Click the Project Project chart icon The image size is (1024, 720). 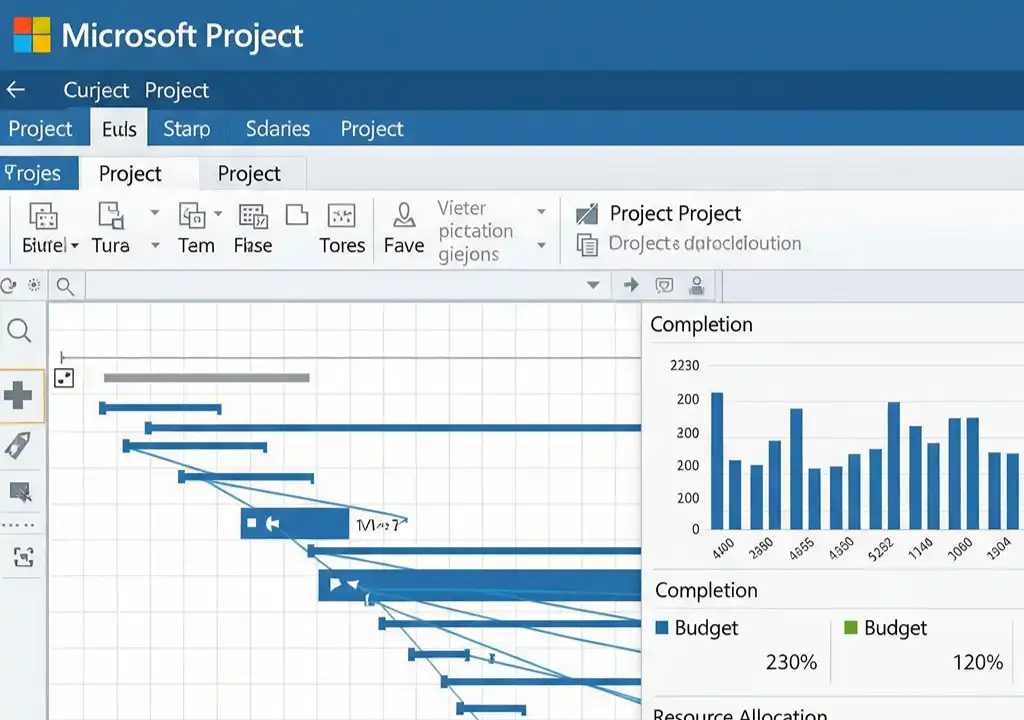(x=587, y=214)
